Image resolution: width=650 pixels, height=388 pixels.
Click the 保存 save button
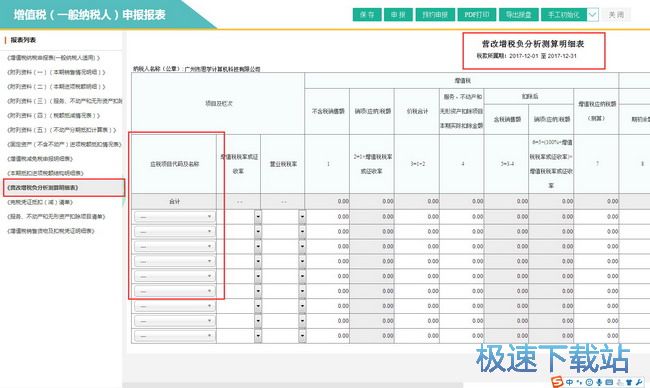pyautogui.click(x=367, y=15)
